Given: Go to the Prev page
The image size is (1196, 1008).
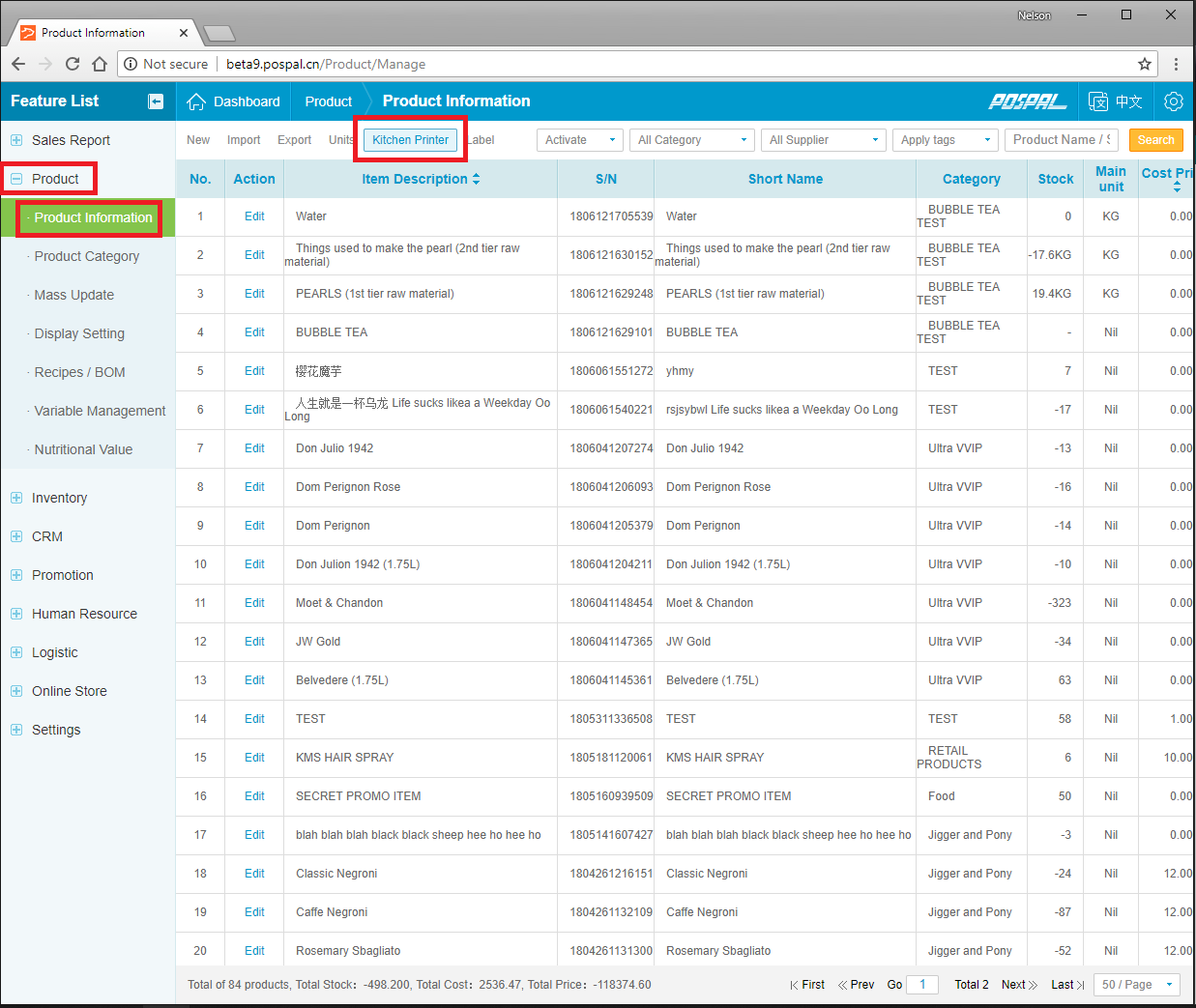Looking at the screenshot, I should click(856, 985).
